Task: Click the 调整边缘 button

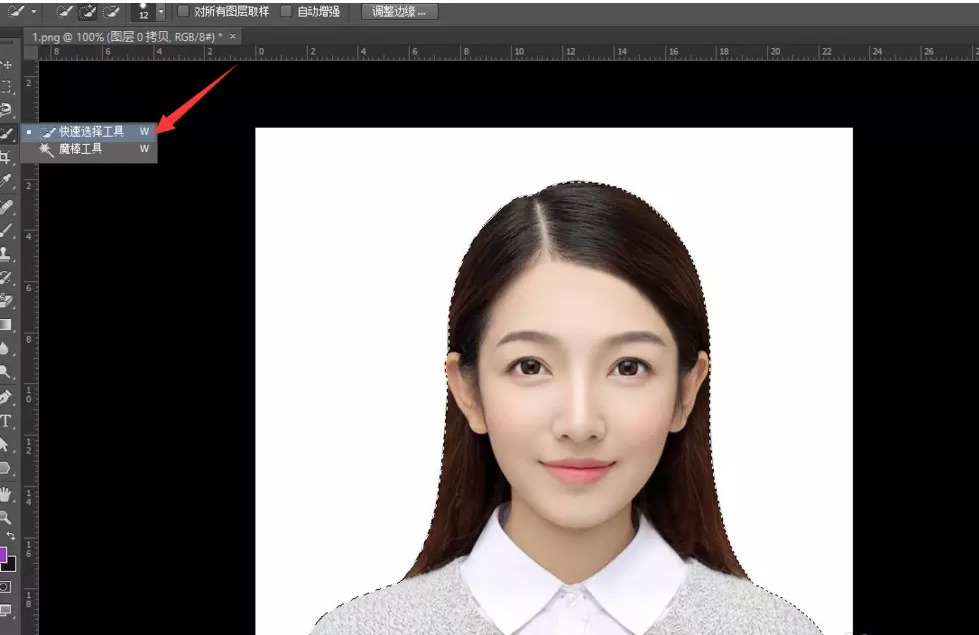Action: pyautogui.click(x=399, y=12)
